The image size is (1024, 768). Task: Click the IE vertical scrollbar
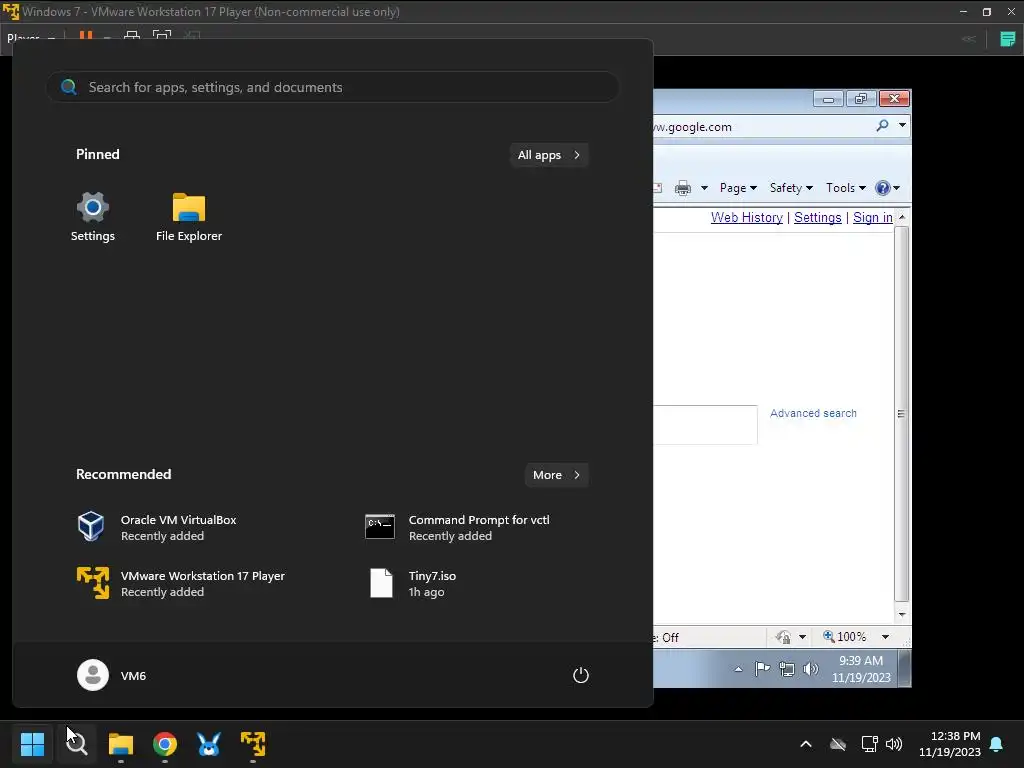tap(902, 414)
